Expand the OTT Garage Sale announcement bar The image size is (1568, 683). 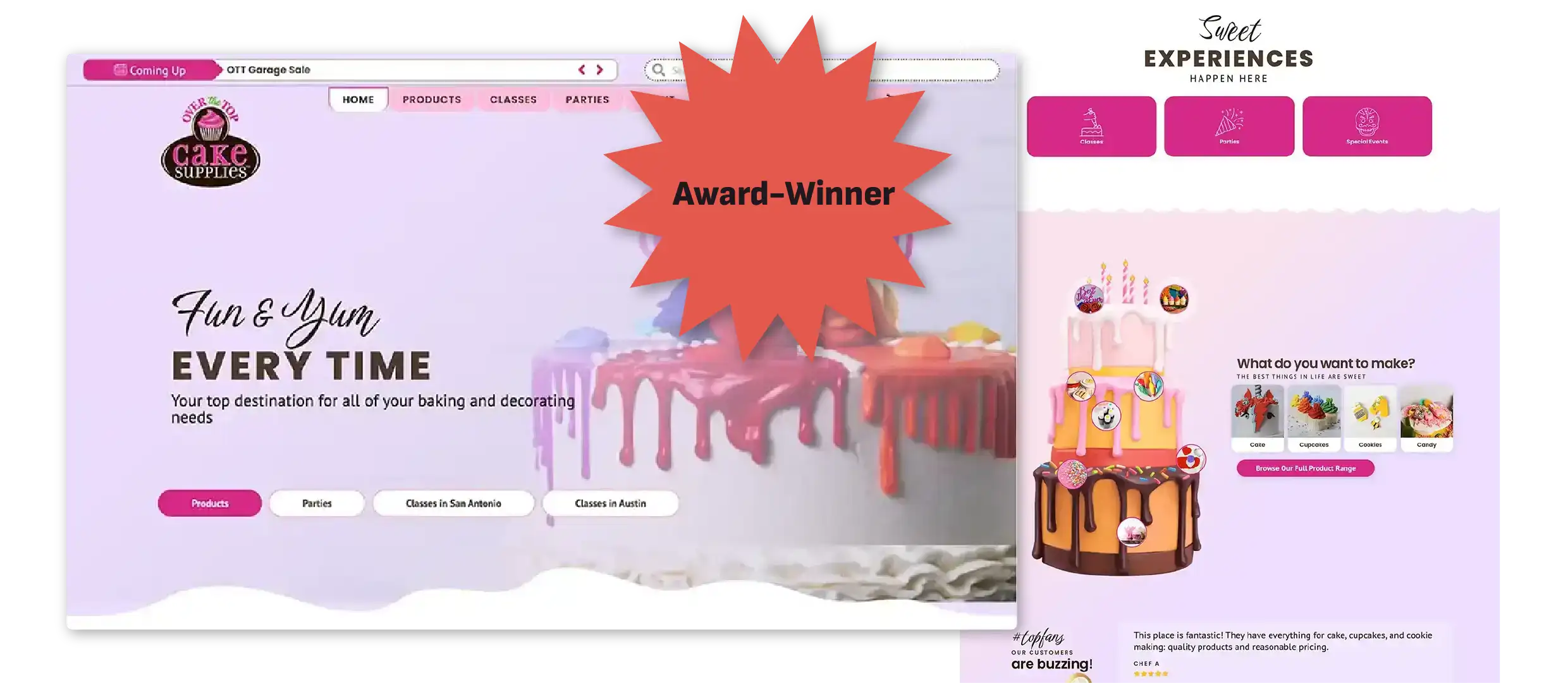click(x=599, y=70)
